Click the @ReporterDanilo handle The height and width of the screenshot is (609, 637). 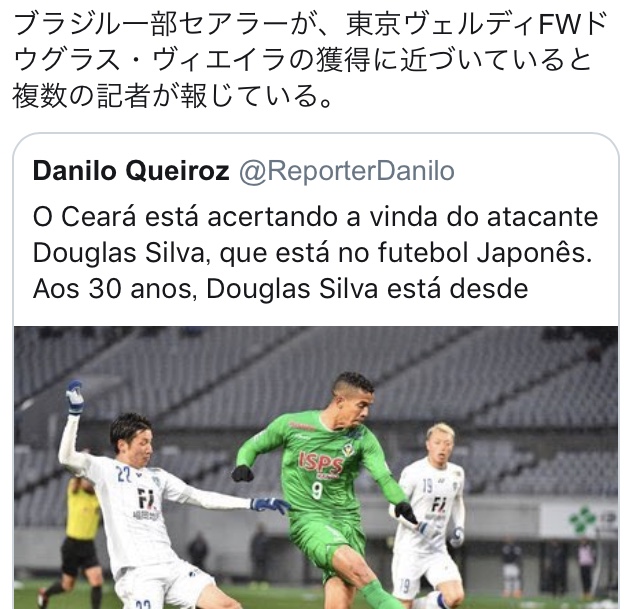pos(347,171)
